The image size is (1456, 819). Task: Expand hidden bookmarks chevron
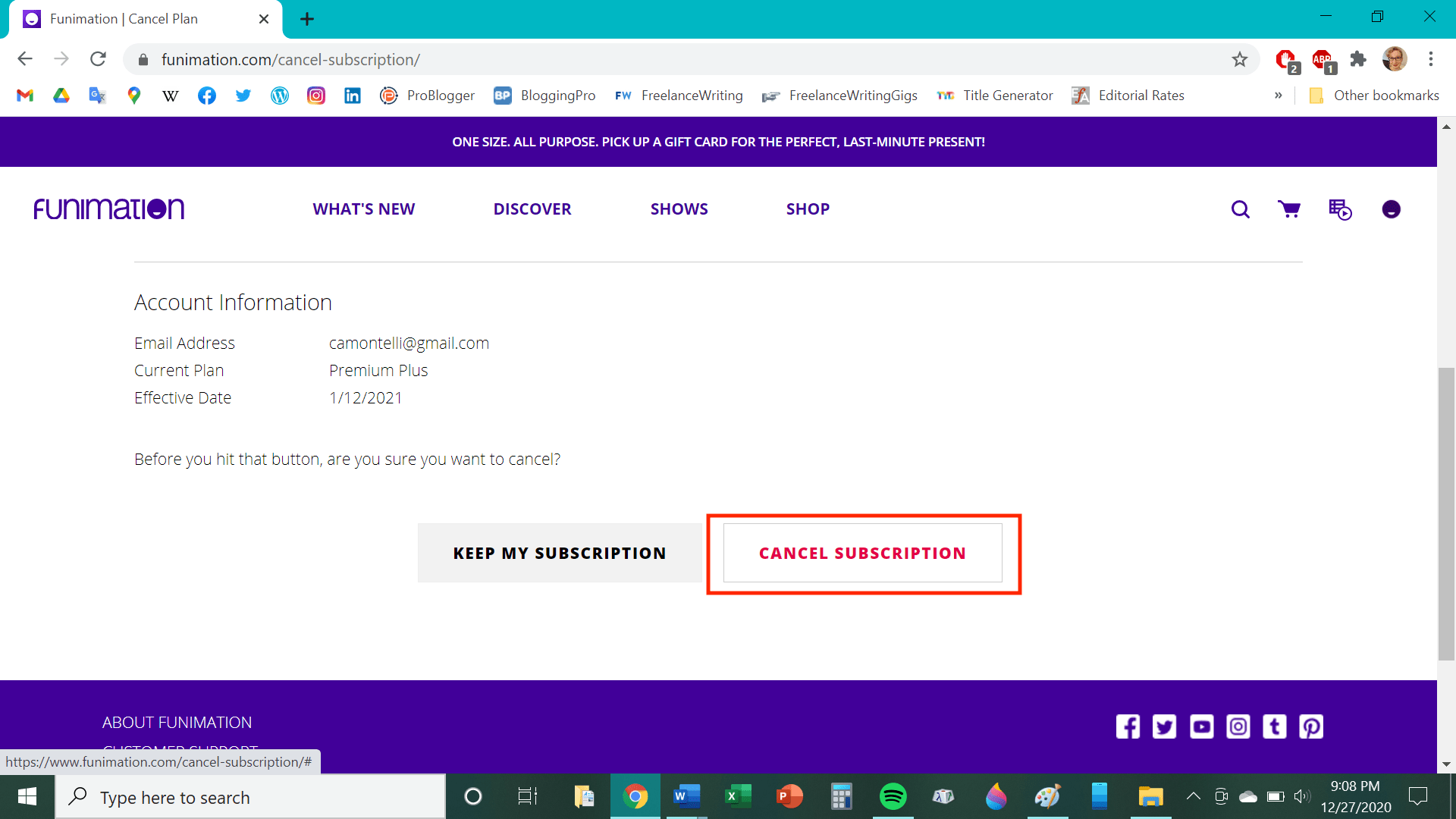pos(1279,96)
